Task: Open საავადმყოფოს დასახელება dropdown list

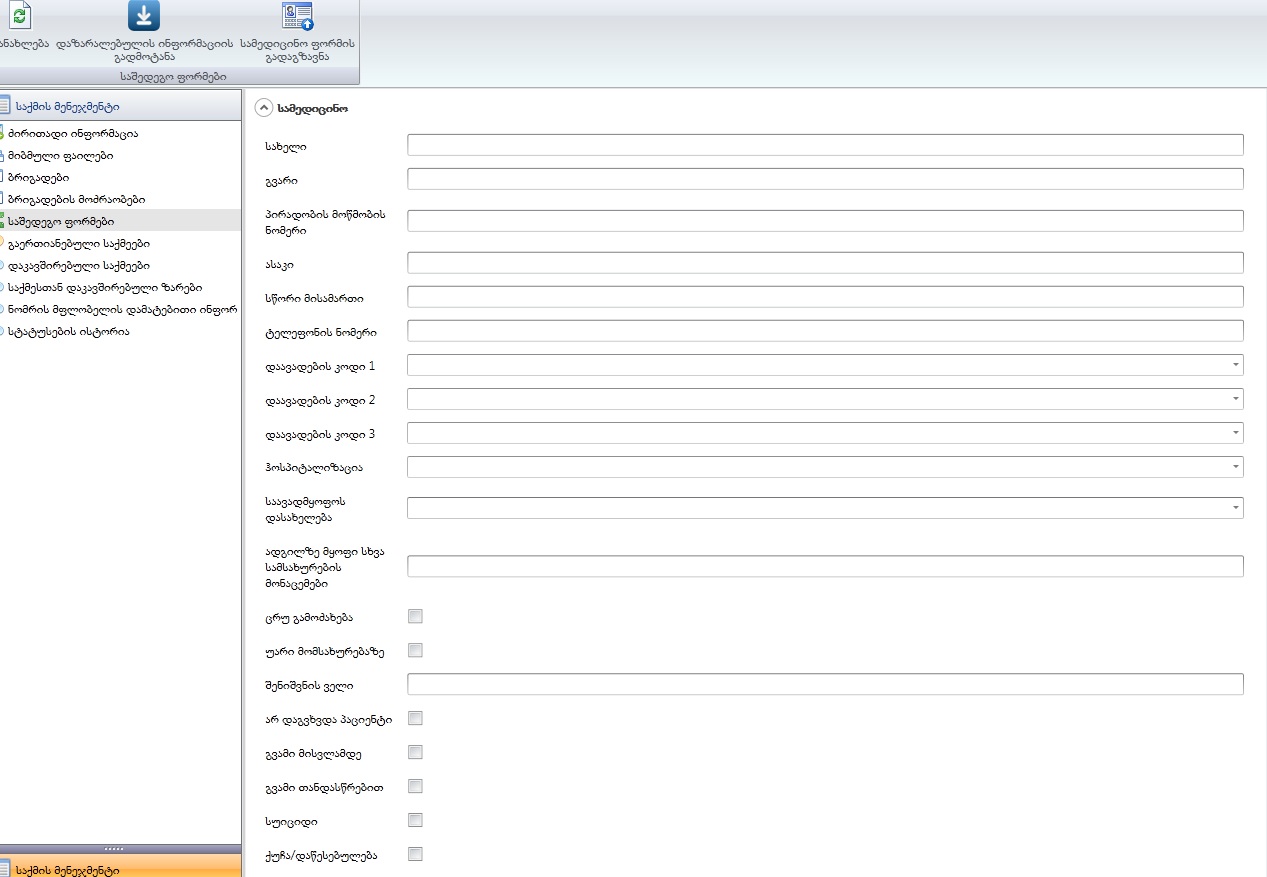Action: point(1237,508)
